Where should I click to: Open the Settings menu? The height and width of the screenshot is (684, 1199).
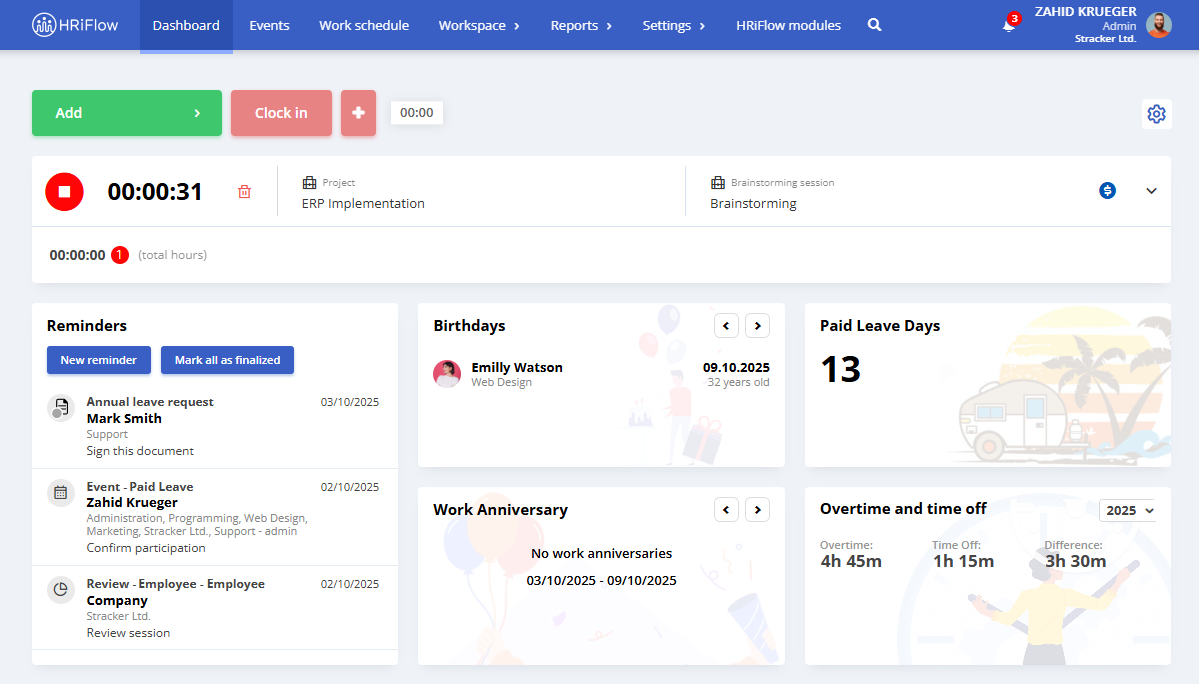674,25
